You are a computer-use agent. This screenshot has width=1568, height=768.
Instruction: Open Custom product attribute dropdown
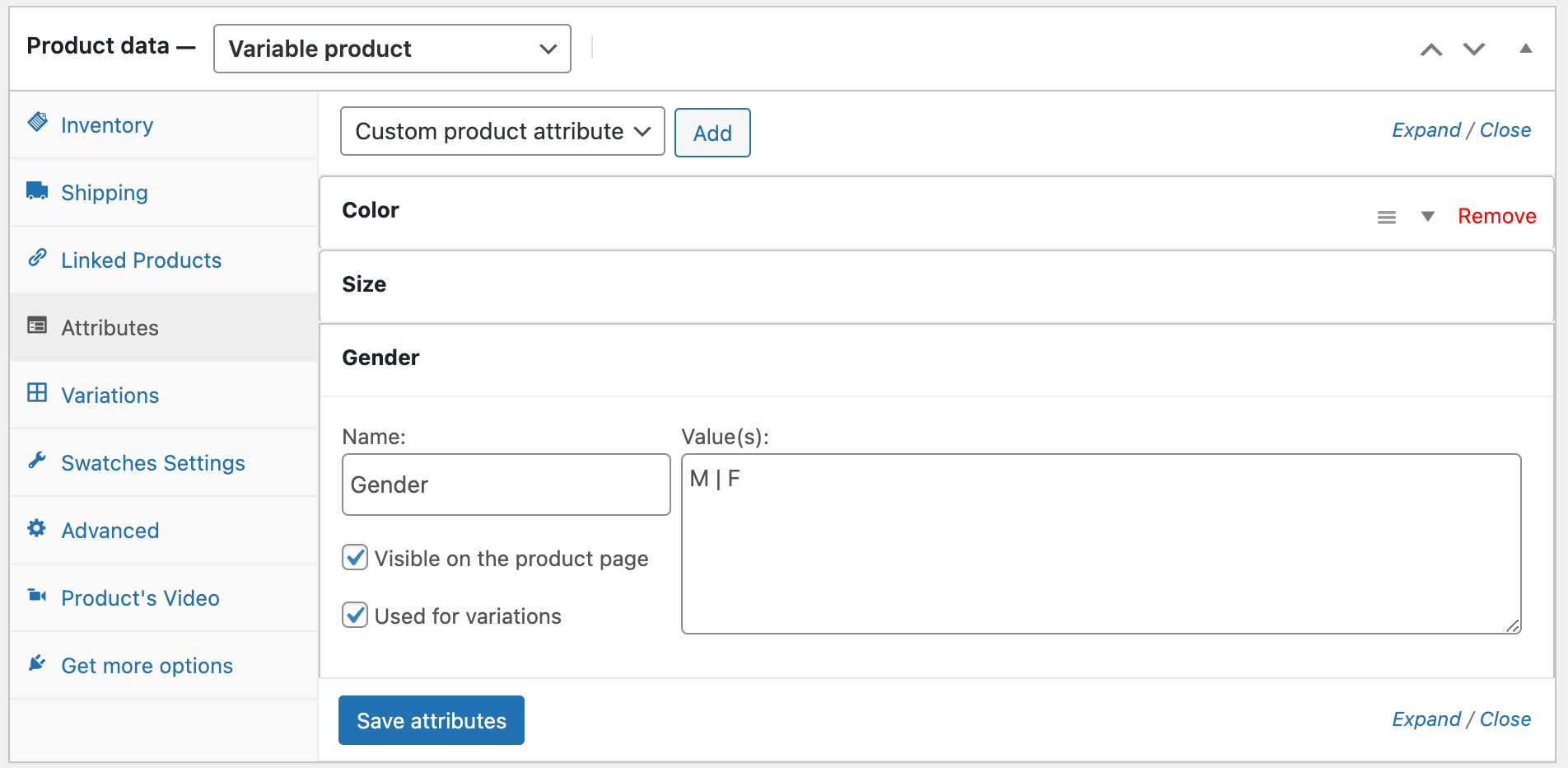pos(502,132)
